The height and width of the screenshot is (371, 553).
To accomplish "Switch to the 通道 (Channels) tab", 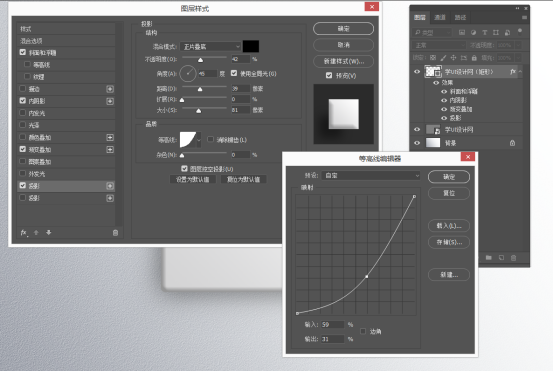I will coord(440,17).
